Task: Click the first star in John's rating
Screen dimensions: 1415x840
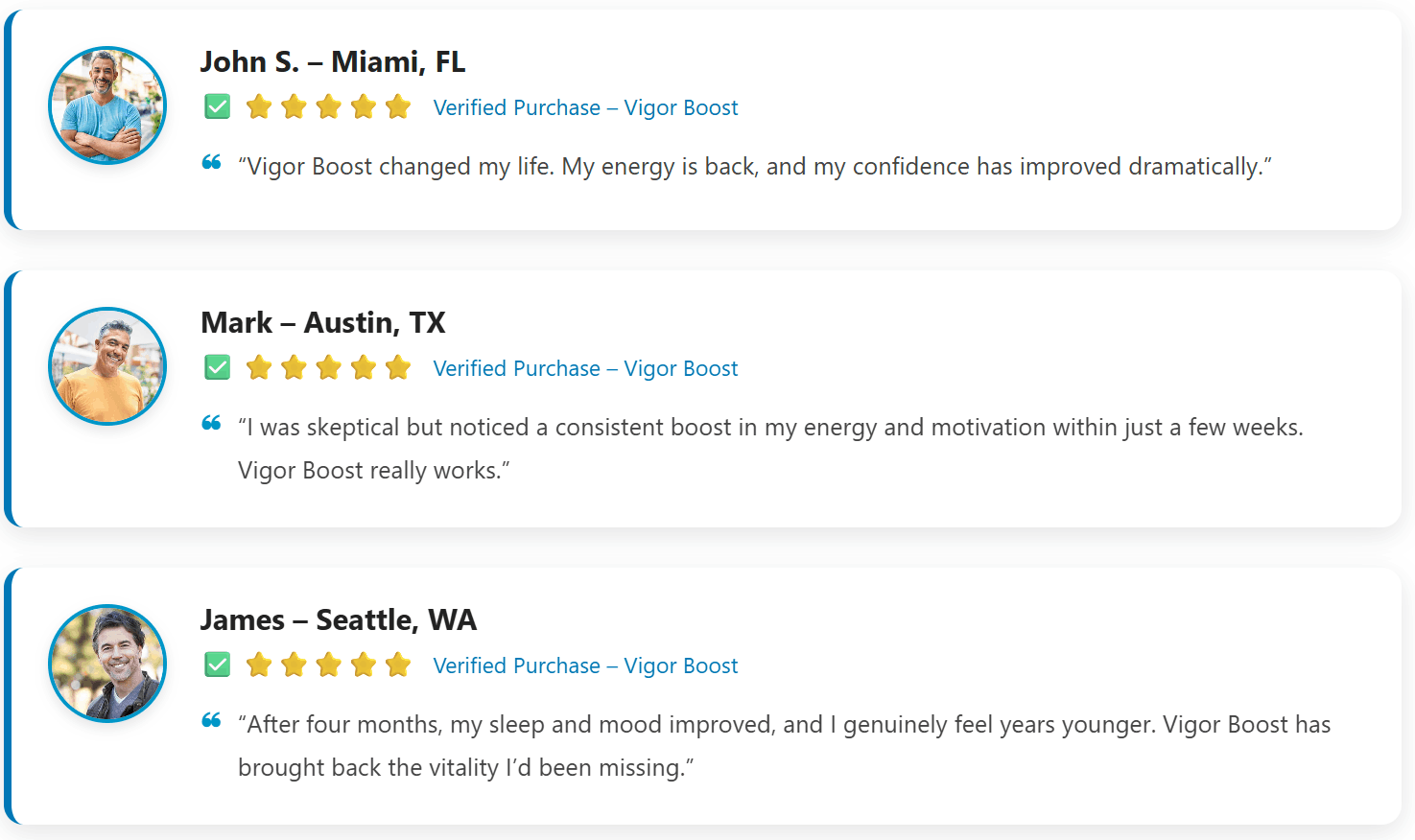Action: click(x=259, y=106)
